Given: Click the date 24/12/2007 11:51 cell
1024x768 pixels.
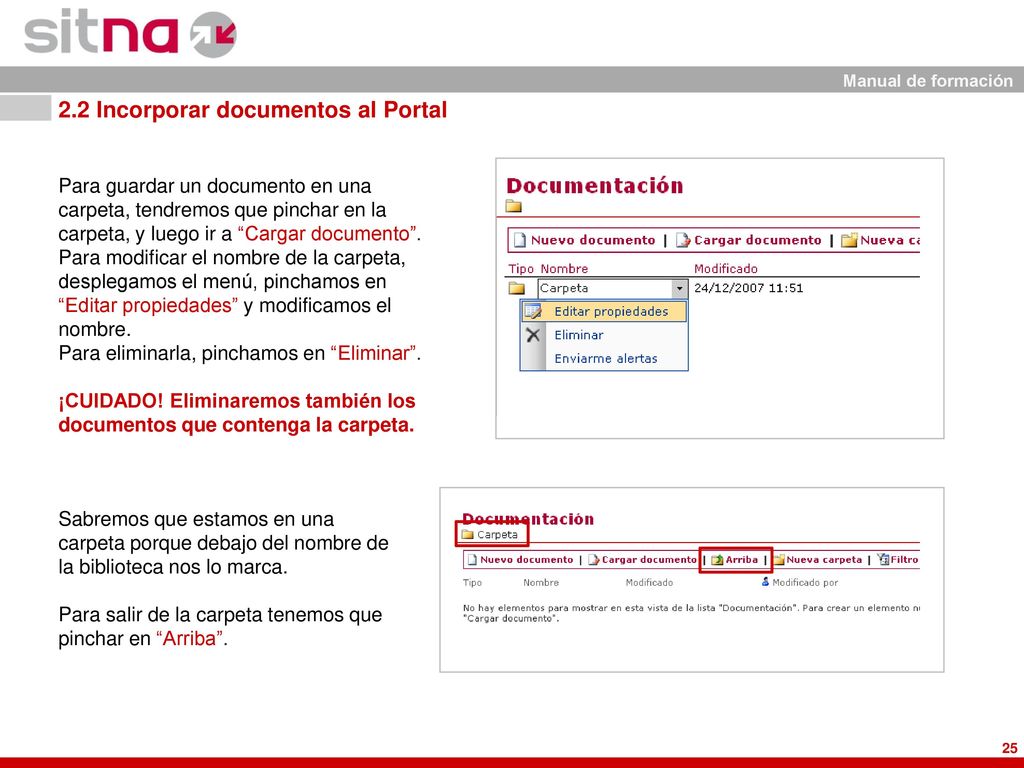Looking at the screenshot, I should (x=748, y=288).
